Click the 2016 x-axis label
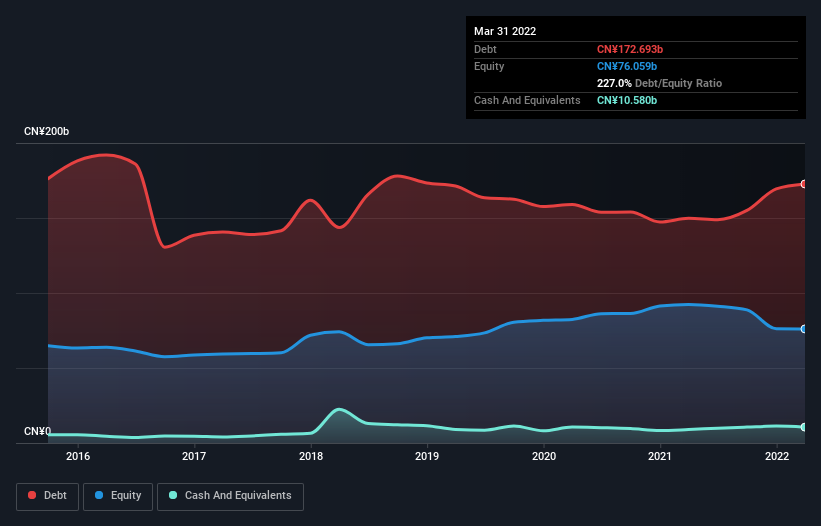 (x=78, y=456)
